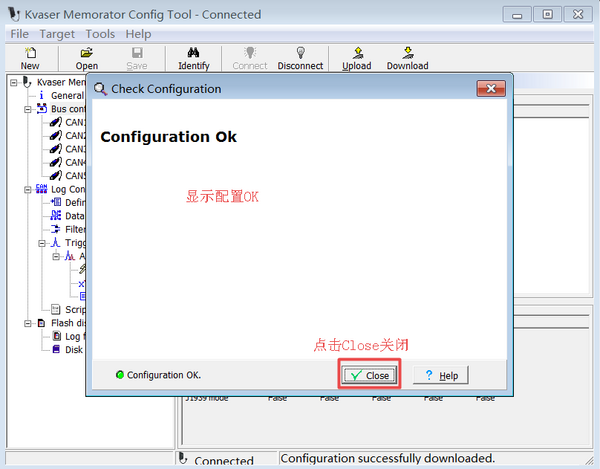Click the Help button in dialog
The width and height of the screenshot is (600, 469).
tap(441, 375)
